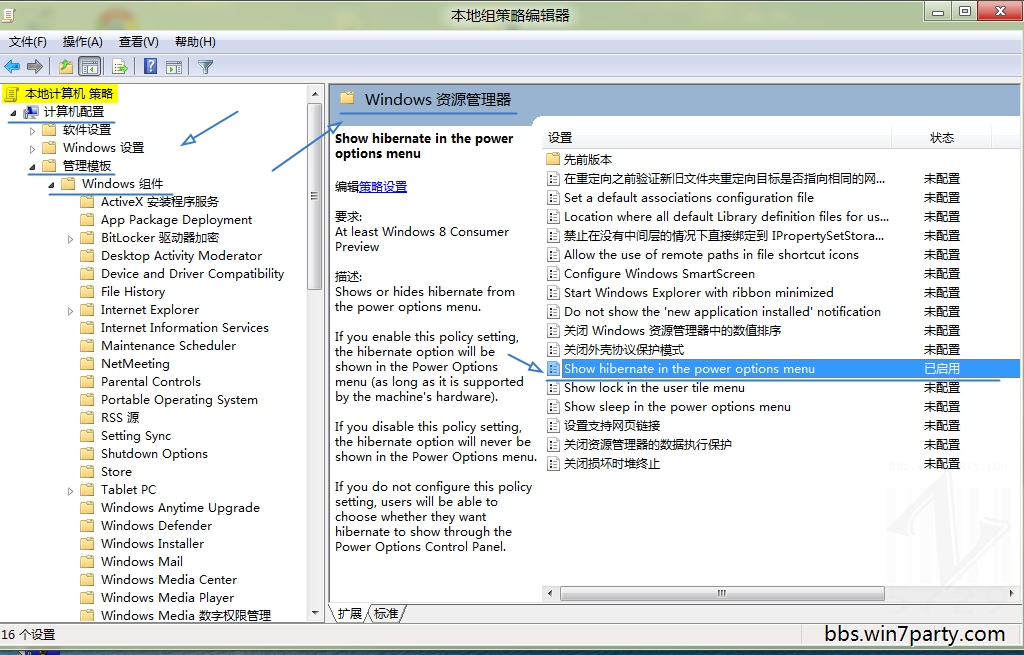The image size is (1024, 655).
Task: Select the Internet Information Services folder
Action: pos(185,328)
